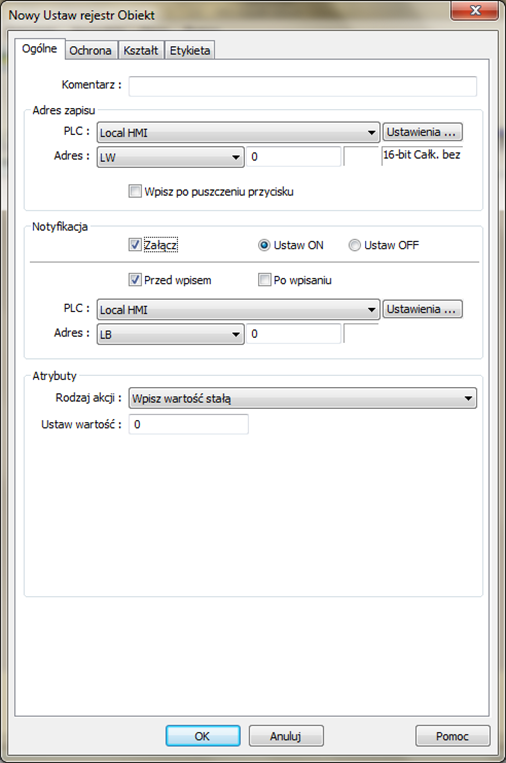Check the Po wpisaniu checkbox
Viewport: 506px width, 763px height.
coord(264,279)
